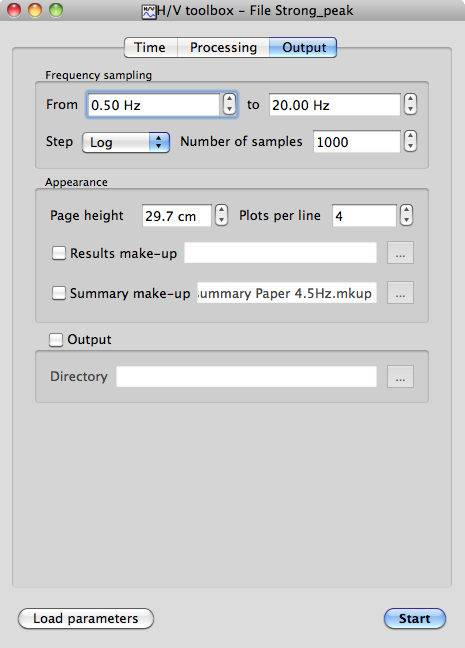Open the Step Log dropdown
The width and height of the screenshot is (465, 648).
(126, 143)
